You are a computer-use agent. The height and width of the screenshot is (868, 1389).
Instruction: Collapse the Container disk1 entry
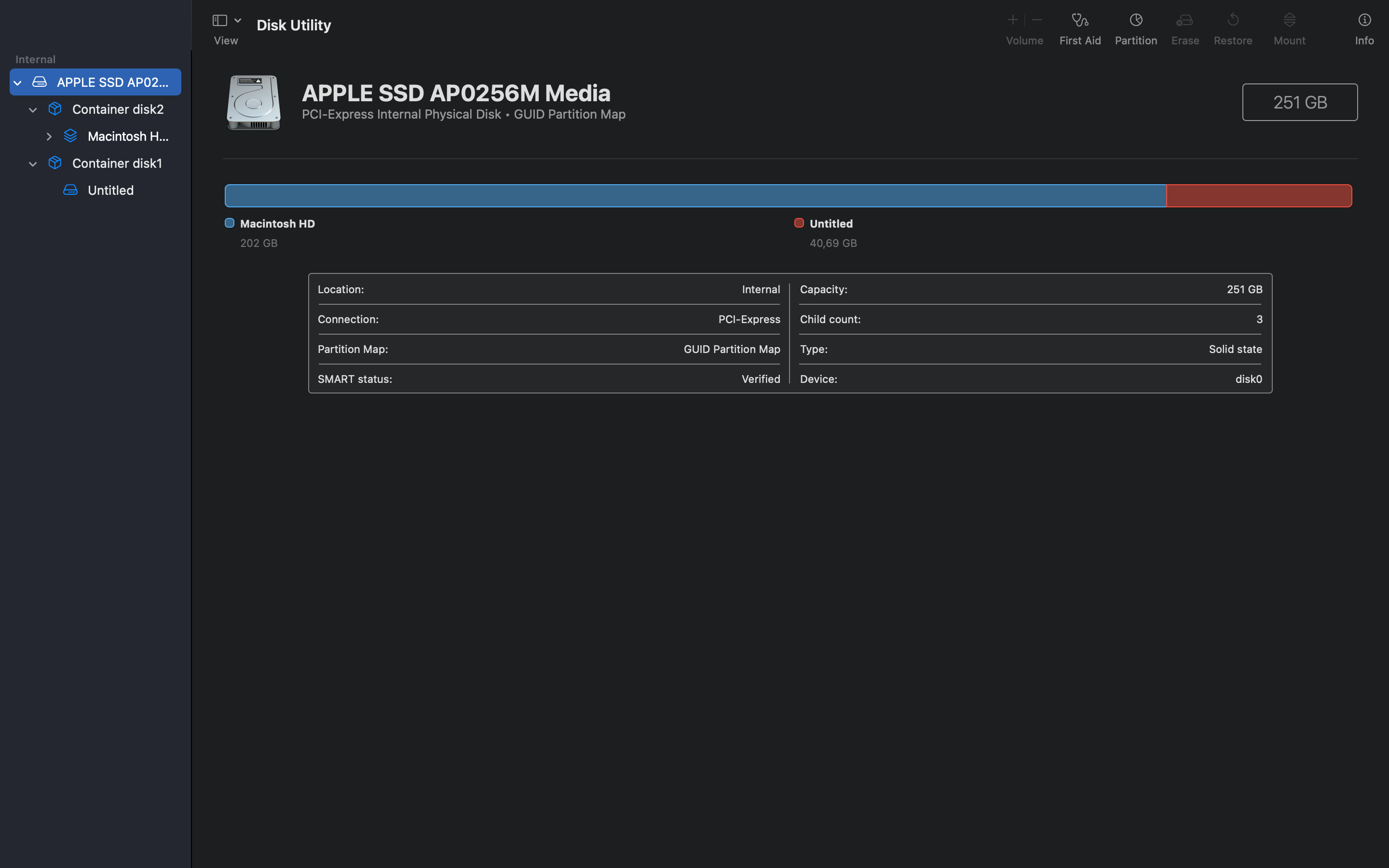click(x=33, y=163)
